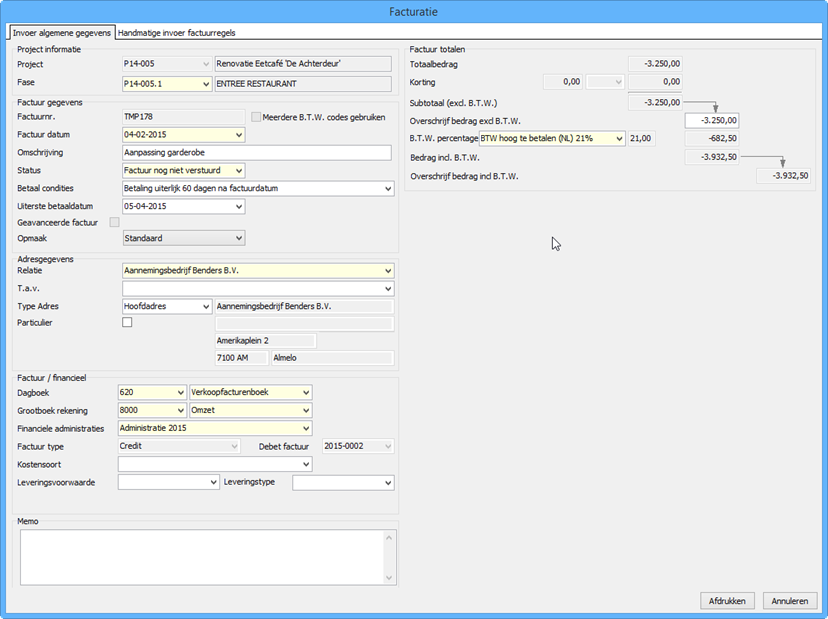Select the Renovatie Eetcafé project name field

[303, 64]
